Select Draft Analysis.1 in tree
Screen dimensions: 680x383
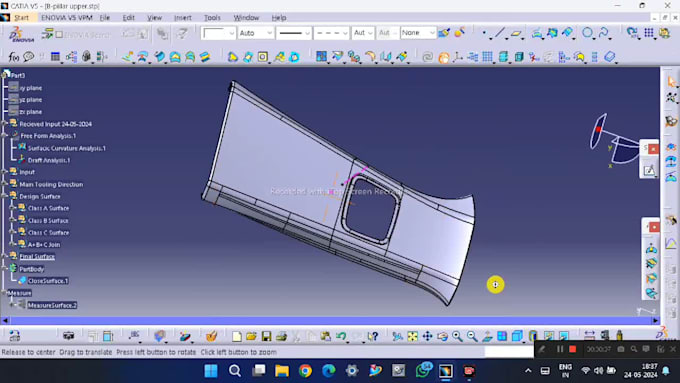[x=49, y=160]
